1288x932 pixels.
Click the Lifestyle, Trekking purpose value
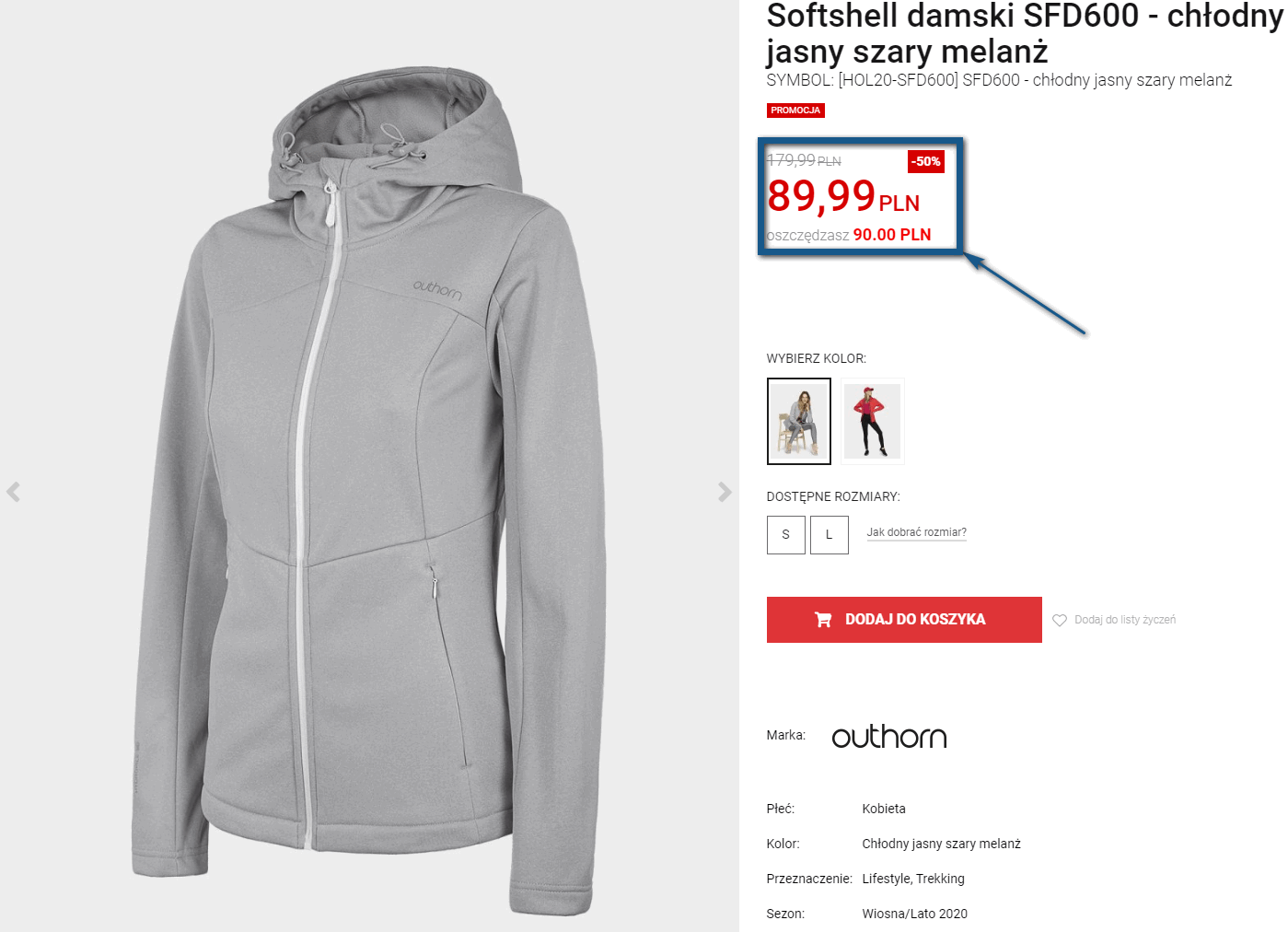pos(913,879)
